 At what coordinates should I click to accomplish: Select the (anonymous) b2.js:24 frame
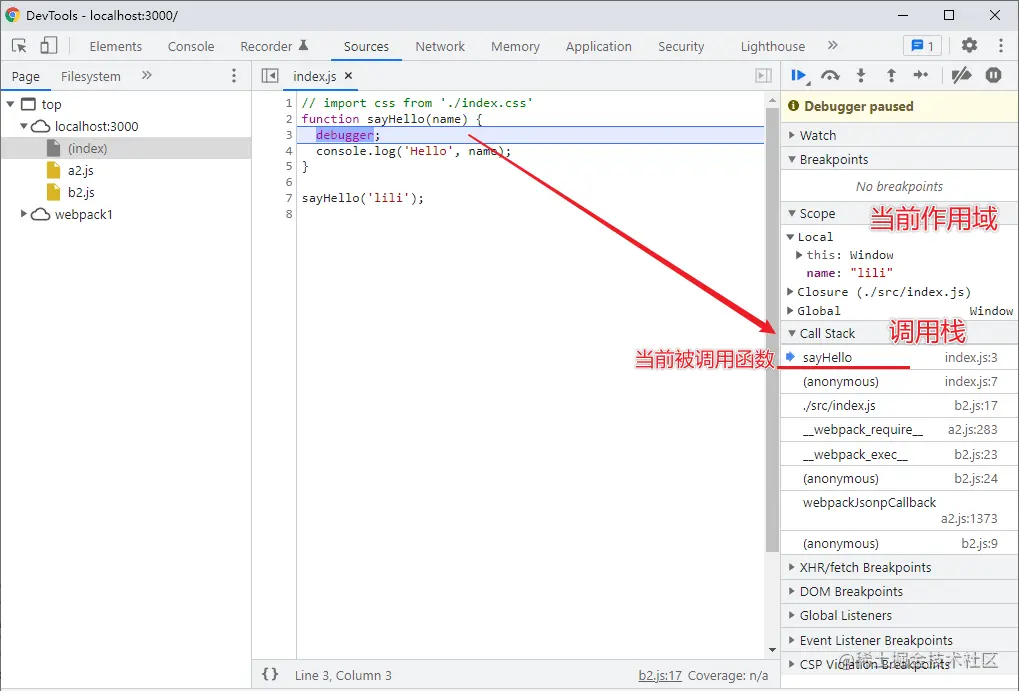pos(899,478)
